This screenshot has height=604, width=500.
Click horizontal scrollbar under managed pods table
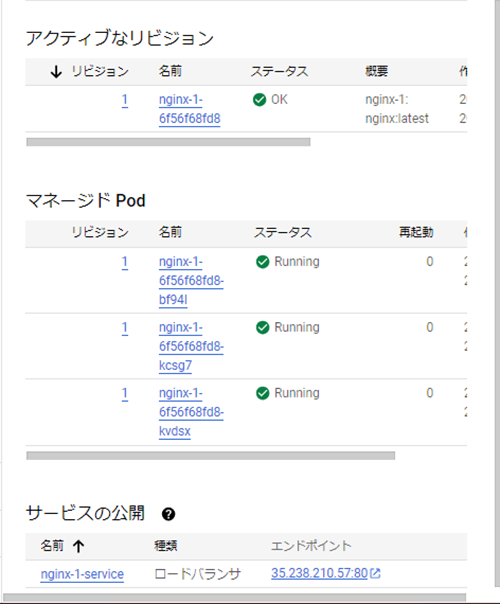tap(211, 456)
